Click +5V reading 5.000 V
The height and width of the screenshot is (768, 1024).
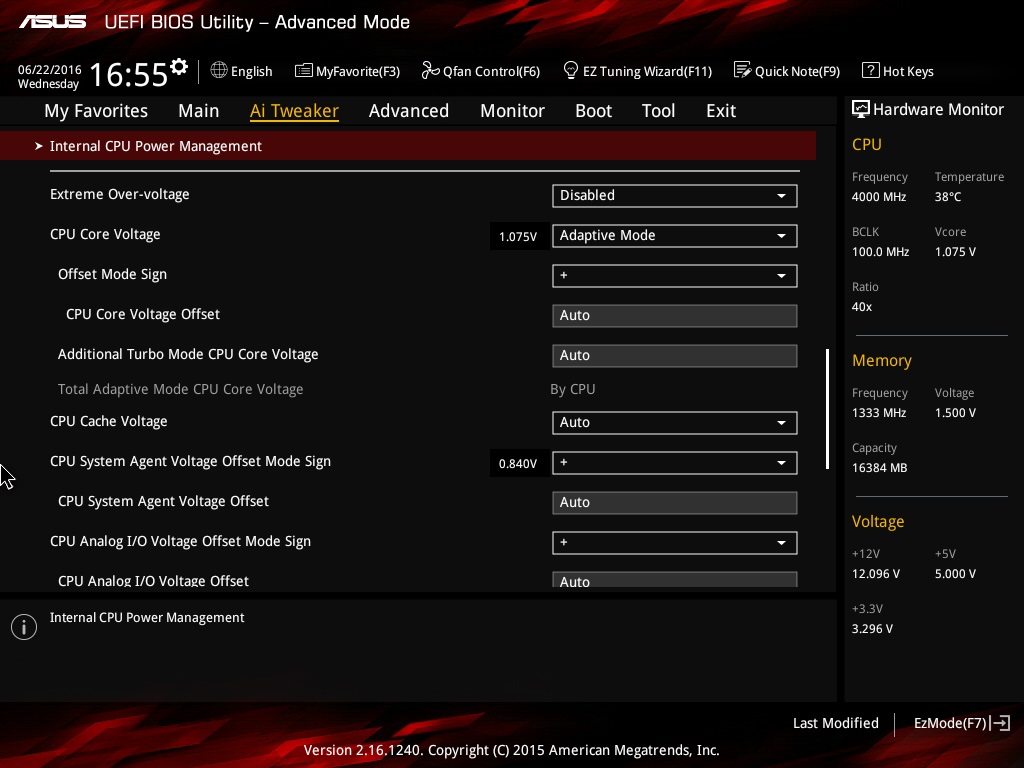[x=955, y=573]
